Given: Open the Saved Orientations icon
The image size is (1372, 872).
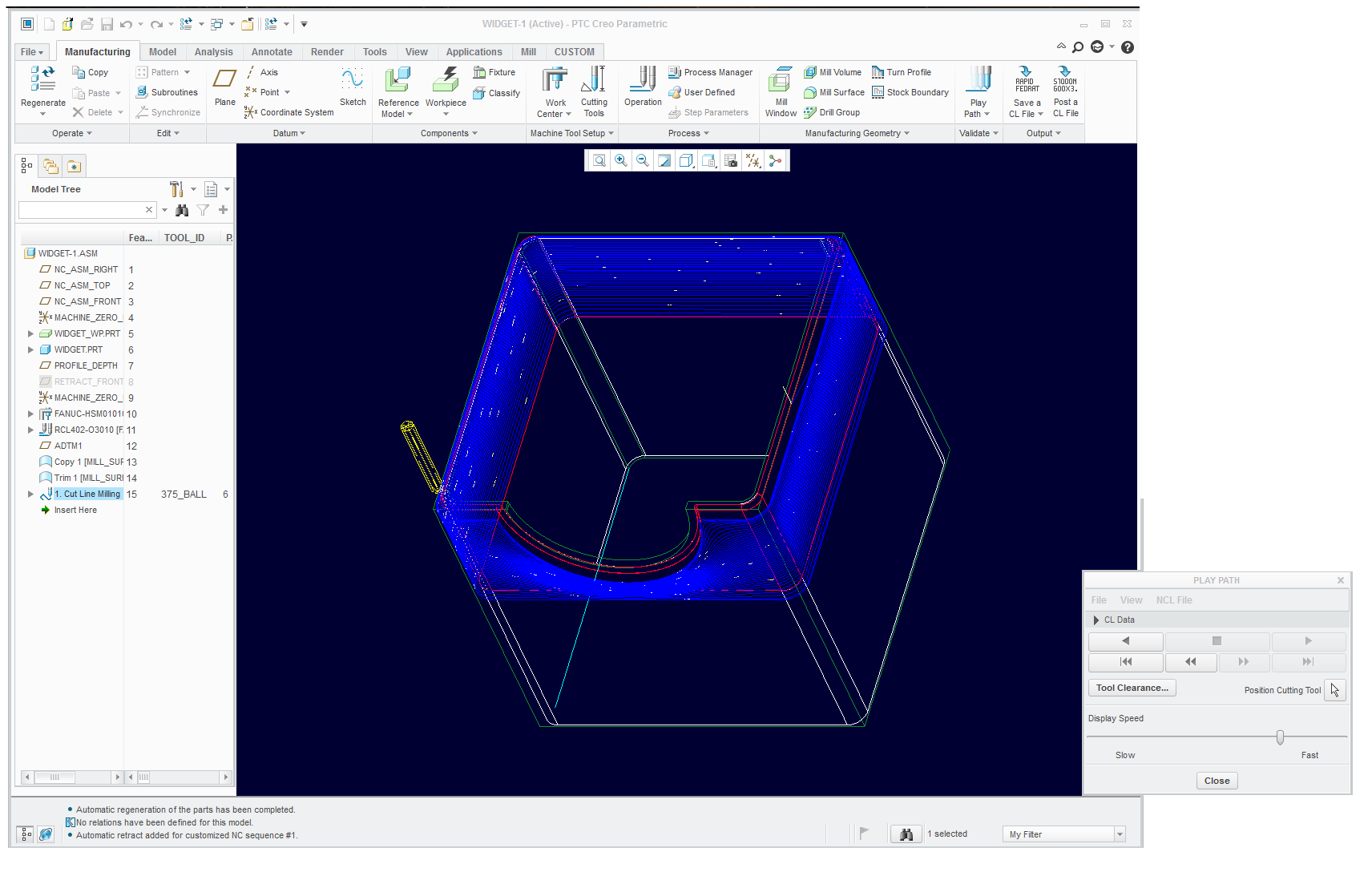Looking at the screenshot, I should tap(708, 161).
